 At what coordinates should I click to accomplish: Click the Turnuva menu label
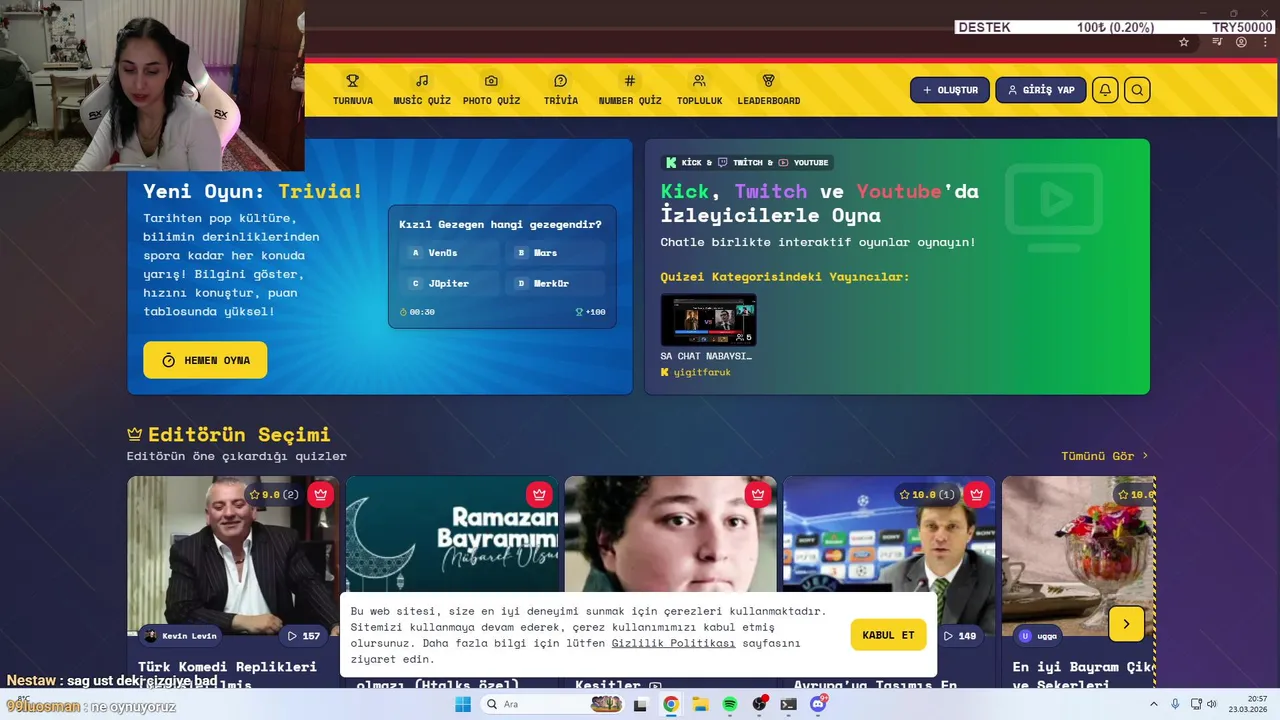353,101
